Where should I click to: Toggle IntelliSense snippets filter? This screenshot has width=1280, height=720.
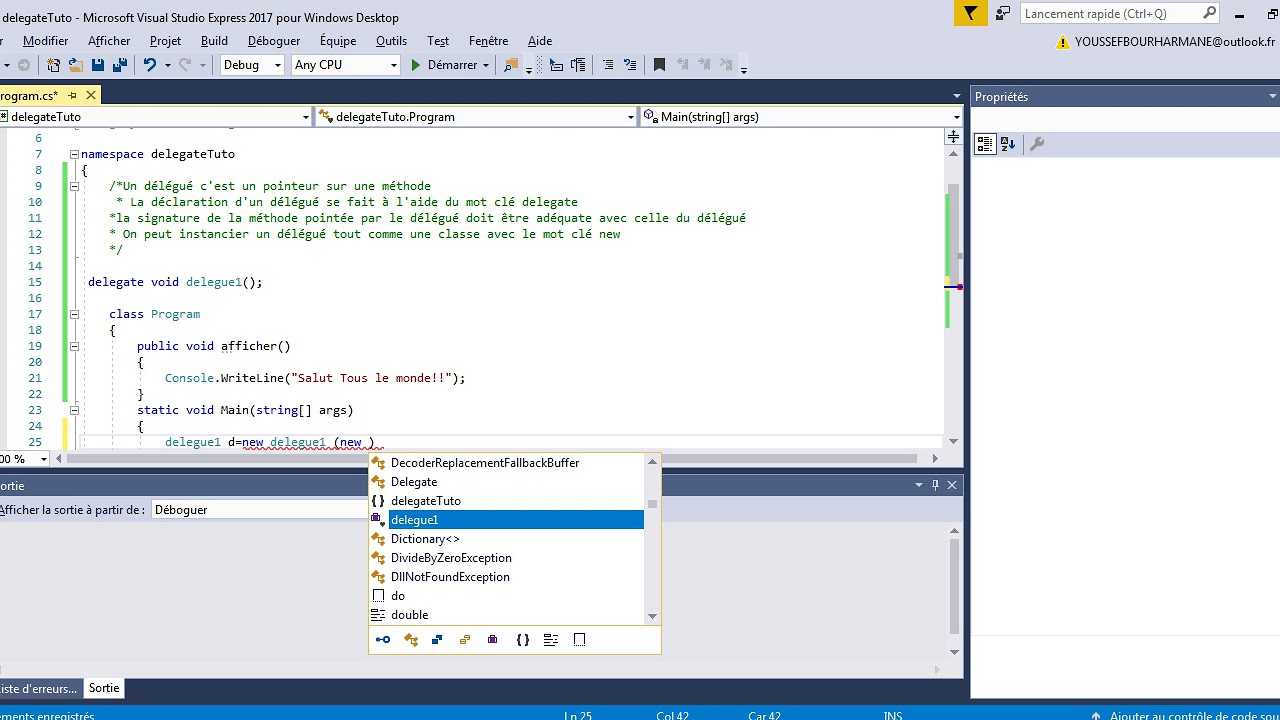coord(579,640)
